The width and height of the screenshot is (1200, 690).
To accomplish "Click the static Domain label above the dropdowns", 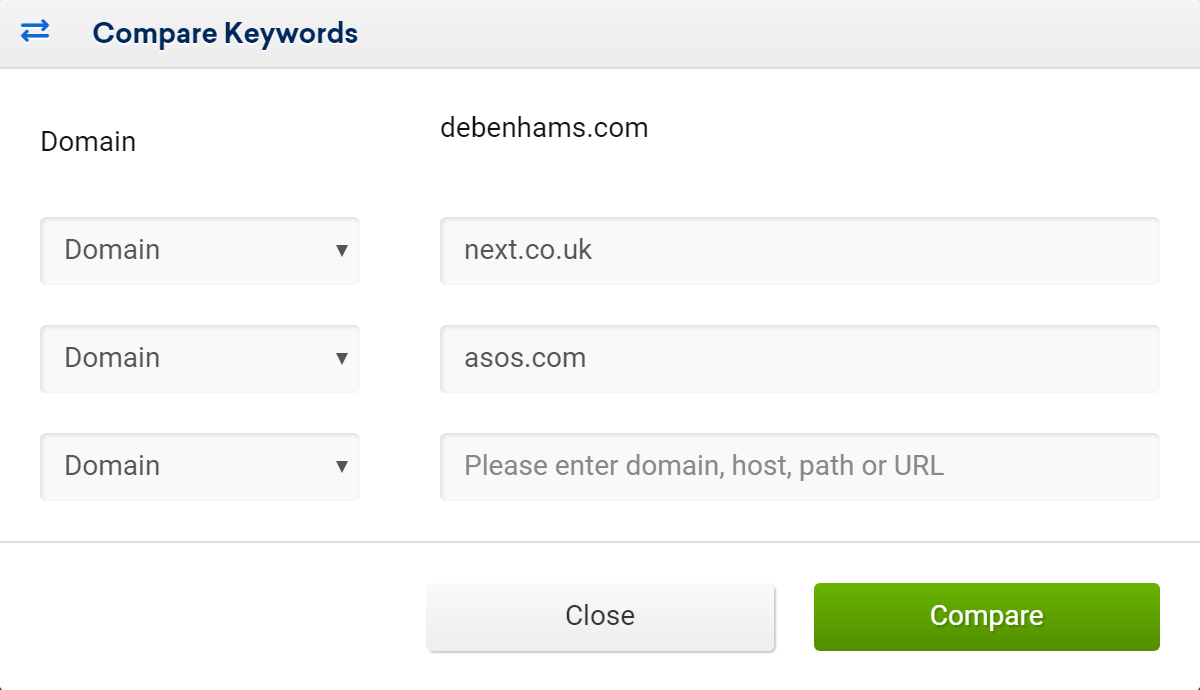I will [x=88, y=142].
